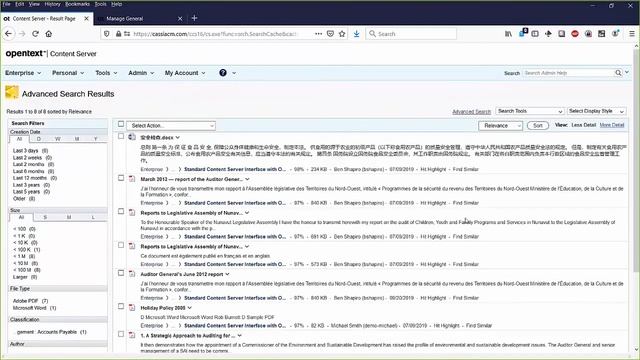Filter by Adobe PDF file type
This screenshot has height=360, width=640.
[x=25, y=301]
